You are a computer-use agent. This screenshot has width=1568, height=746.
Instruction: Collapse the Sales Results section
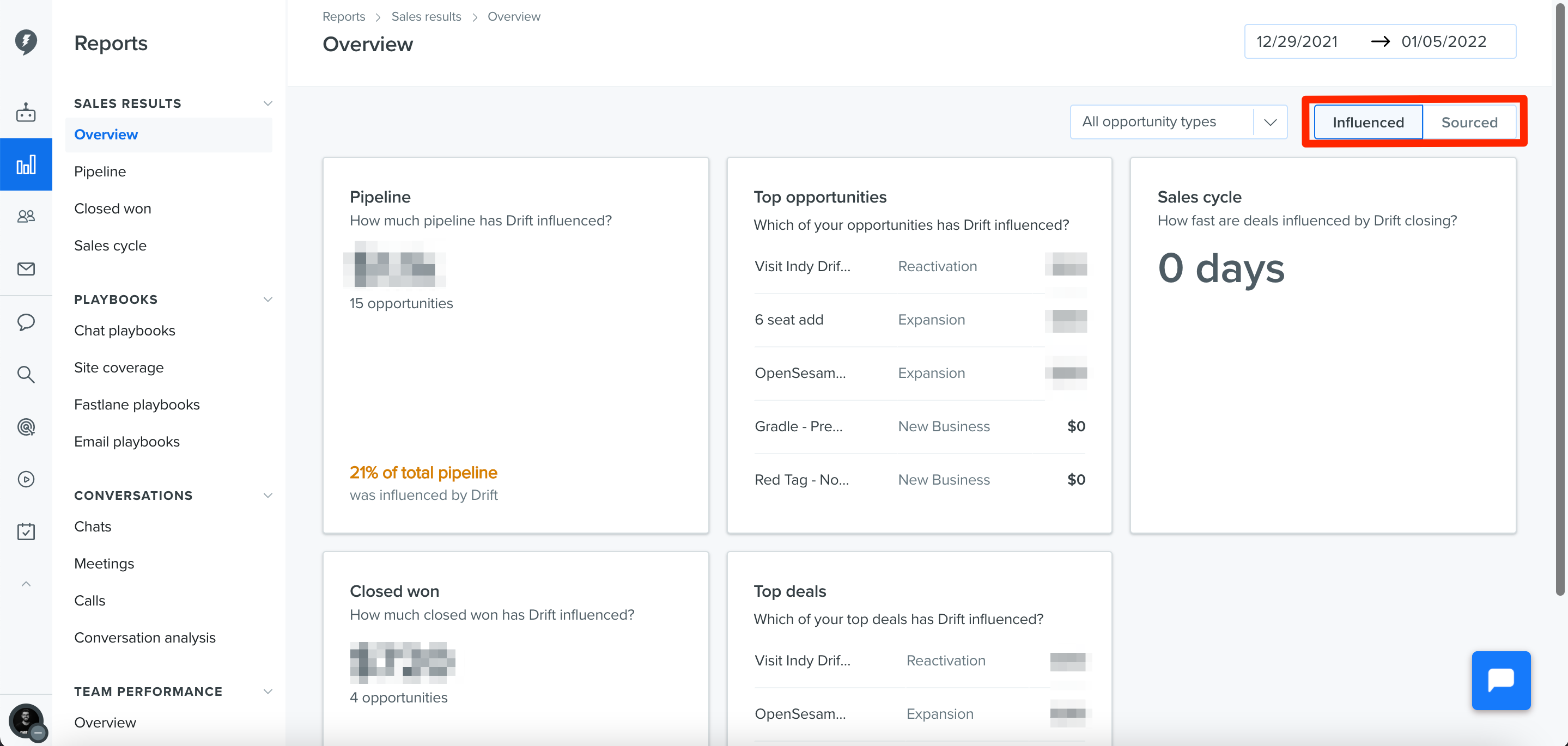click(267, 103)
